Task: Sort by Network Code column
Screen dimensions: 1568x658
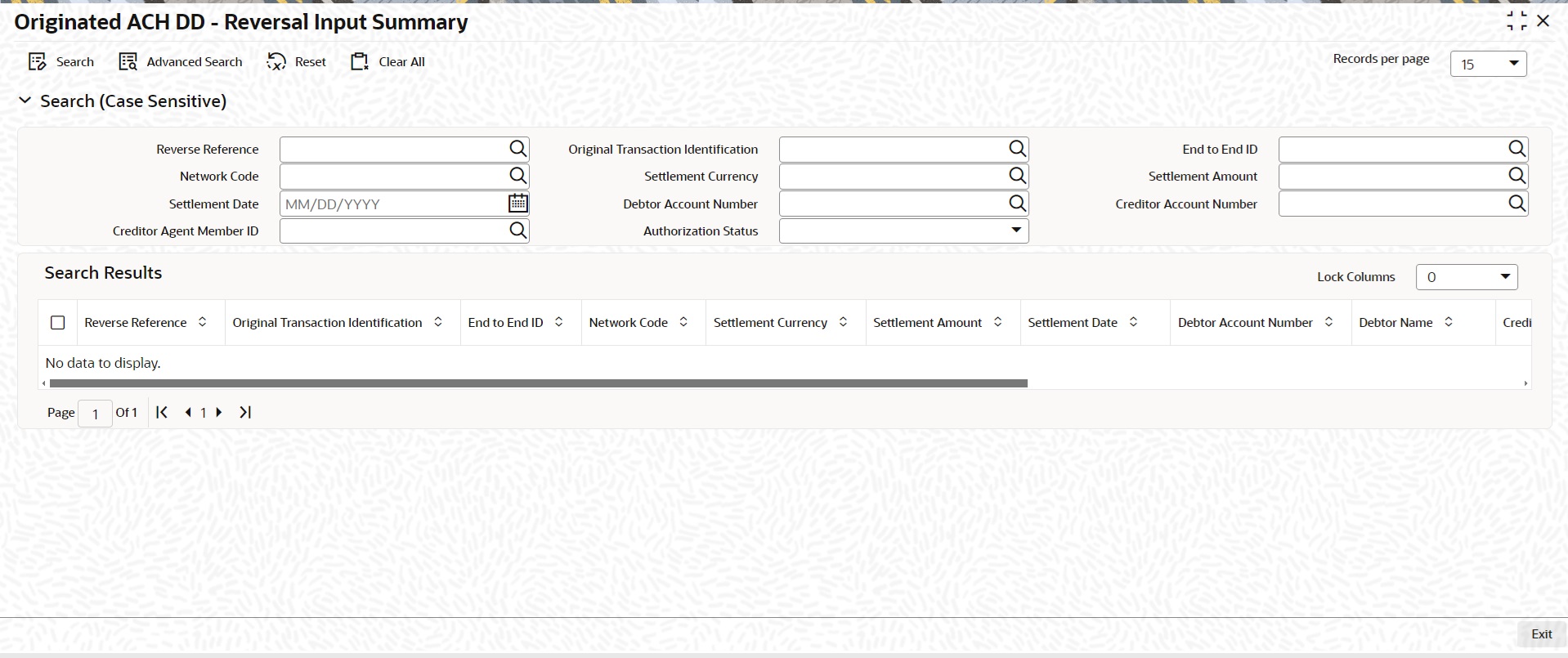Action: 683,322
